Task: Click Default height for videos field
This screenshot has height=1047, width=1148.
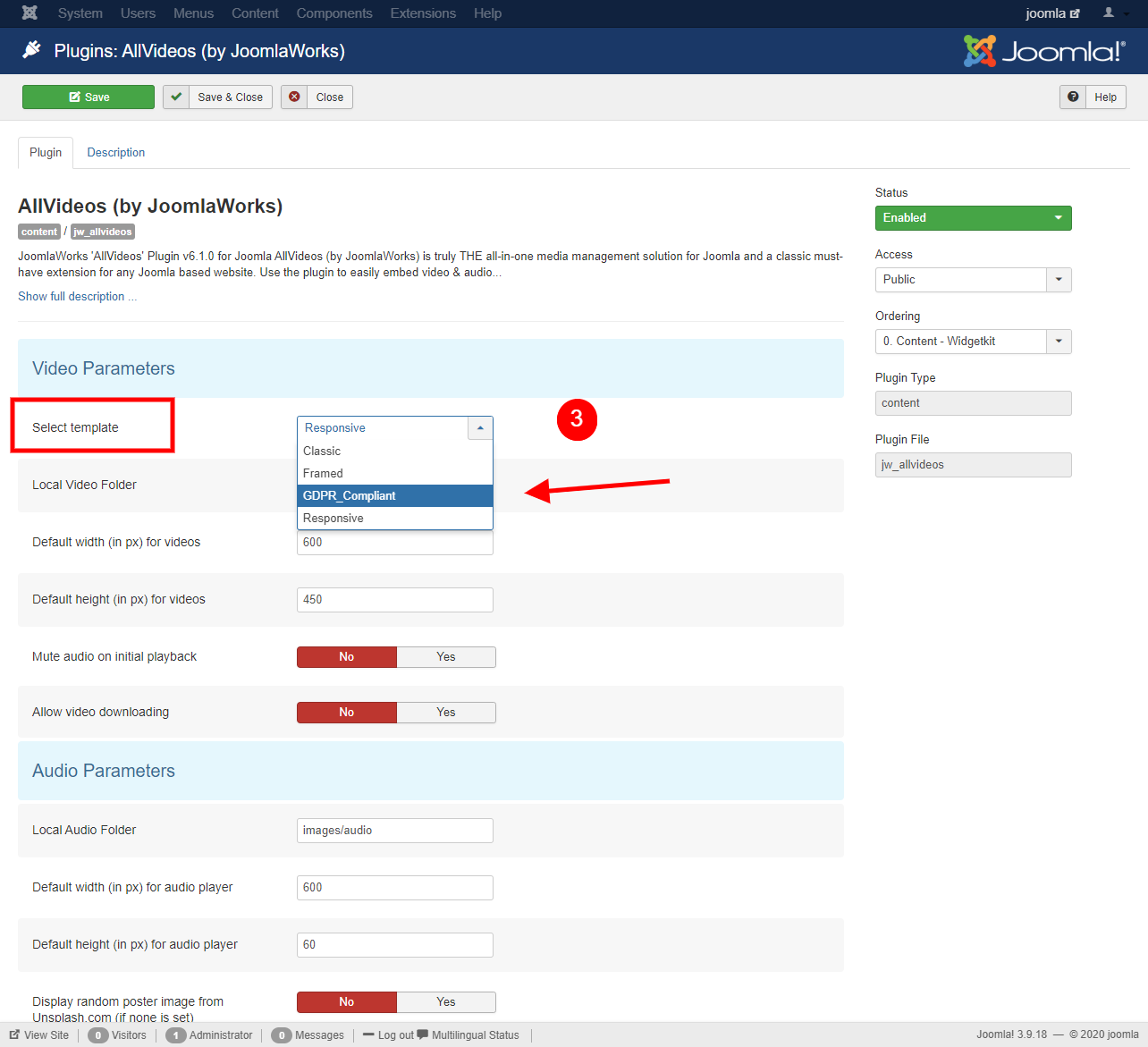Action: click(395, 600)
